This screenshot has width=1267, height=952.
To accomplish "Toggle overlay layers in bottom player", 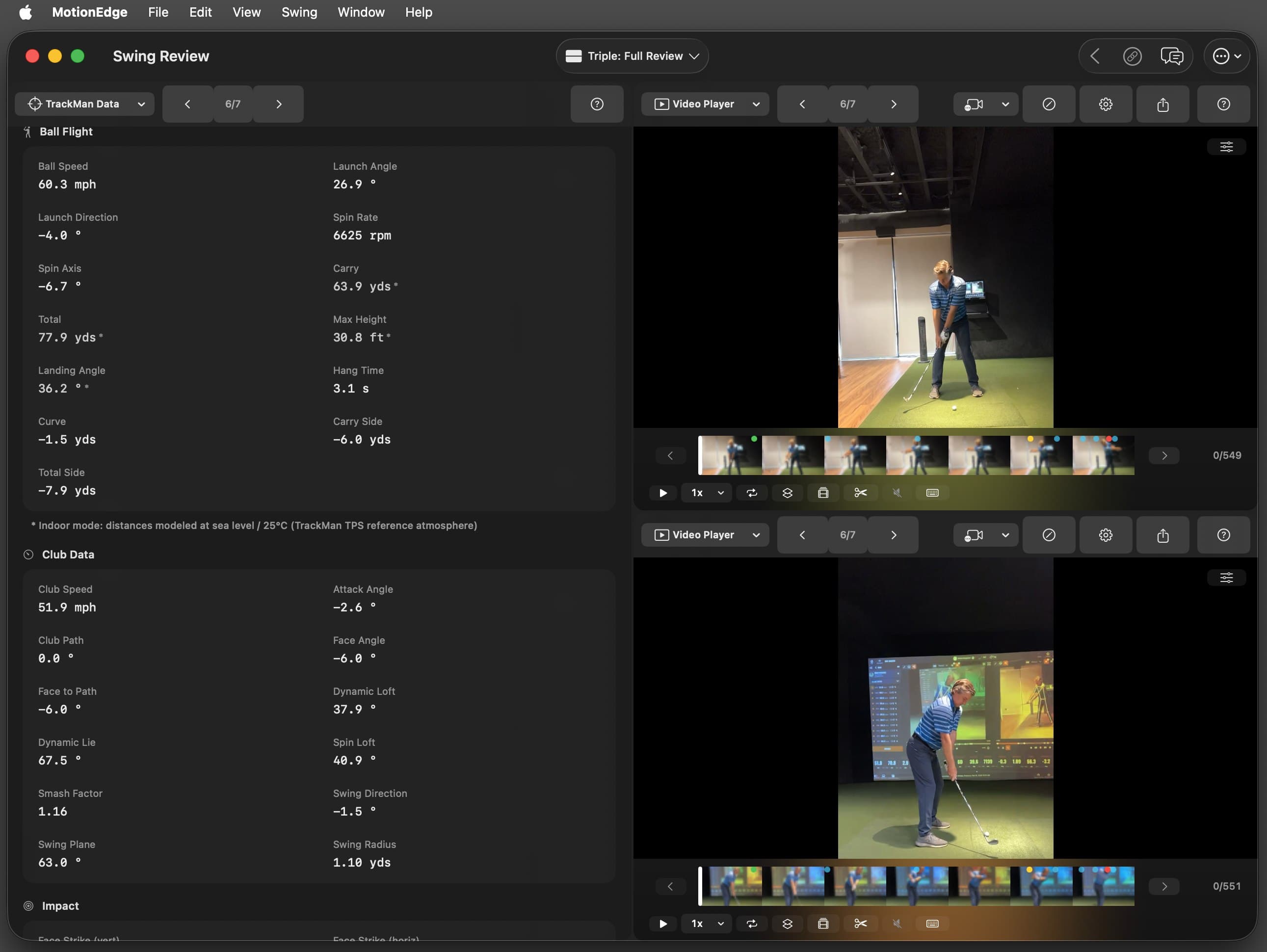I will tap(787, 924).
